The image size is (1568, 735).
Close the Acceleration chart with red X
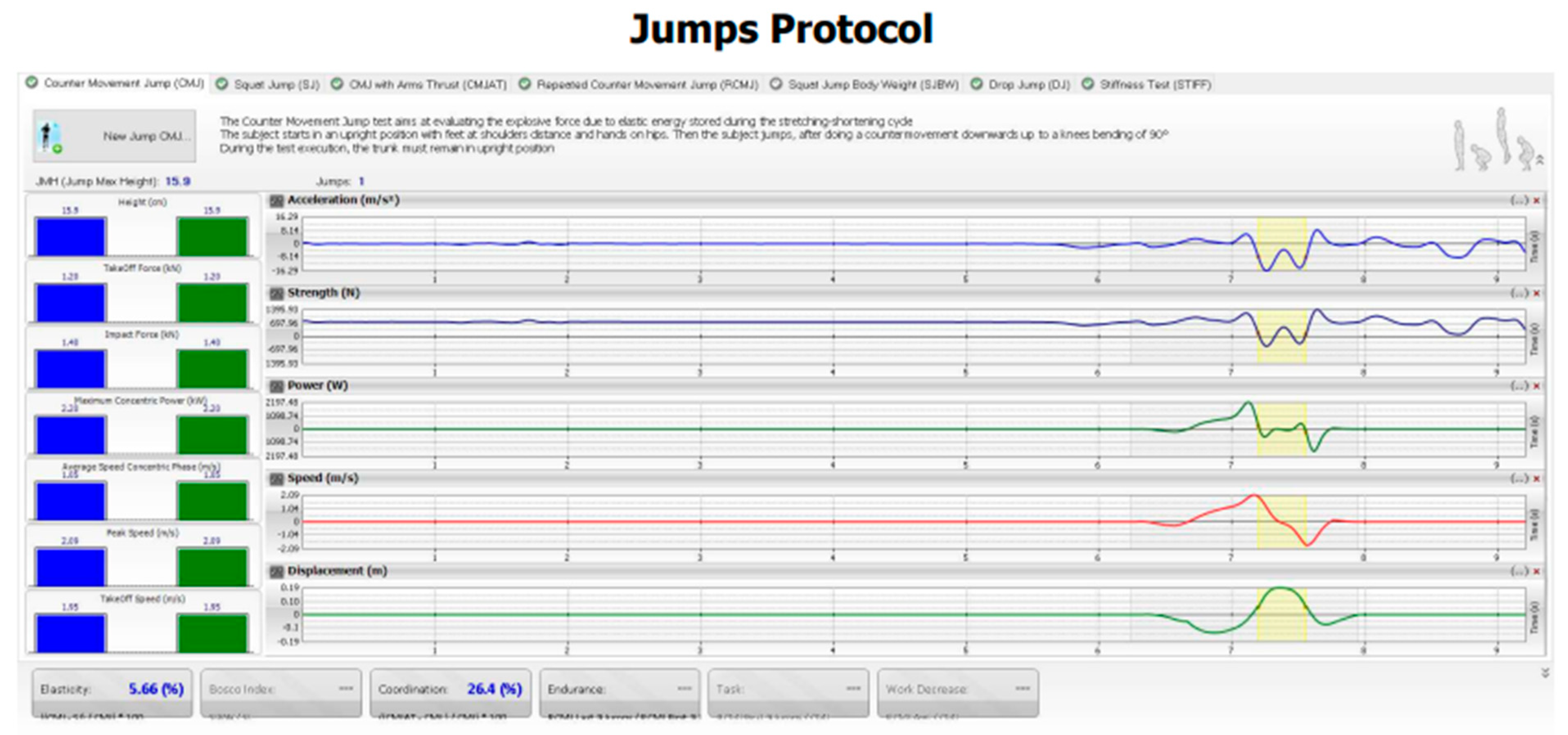pyautogui.click(x=1536, y=200)
